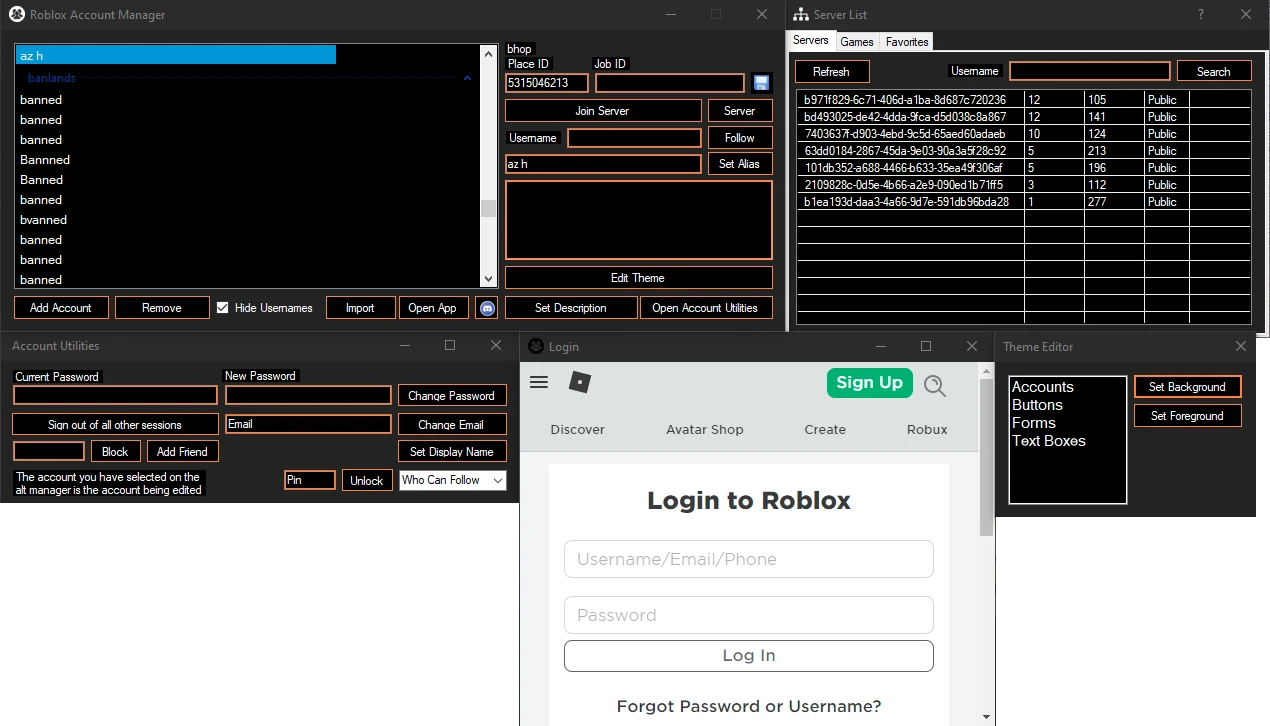This screenshot has height=726, width=1270.
Task: Click the Server List title bar icon
Action: [800, 14]
